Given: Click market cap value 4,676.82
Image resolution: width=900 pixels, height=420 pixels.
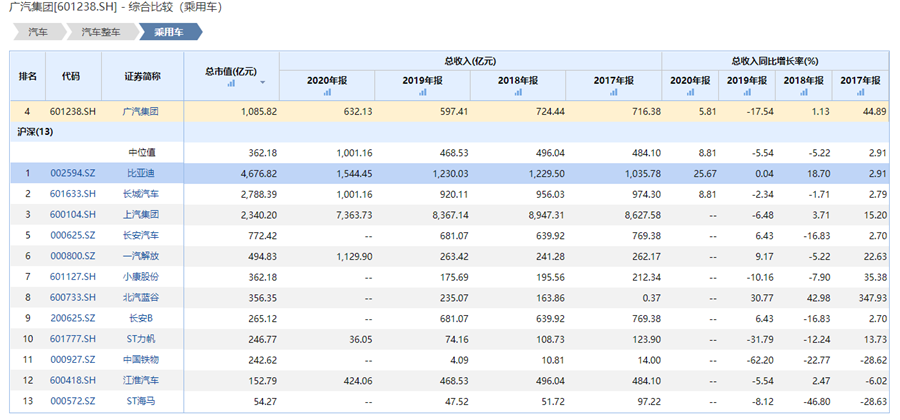Looking at the screenshot, I should click(x=258, y=173).
